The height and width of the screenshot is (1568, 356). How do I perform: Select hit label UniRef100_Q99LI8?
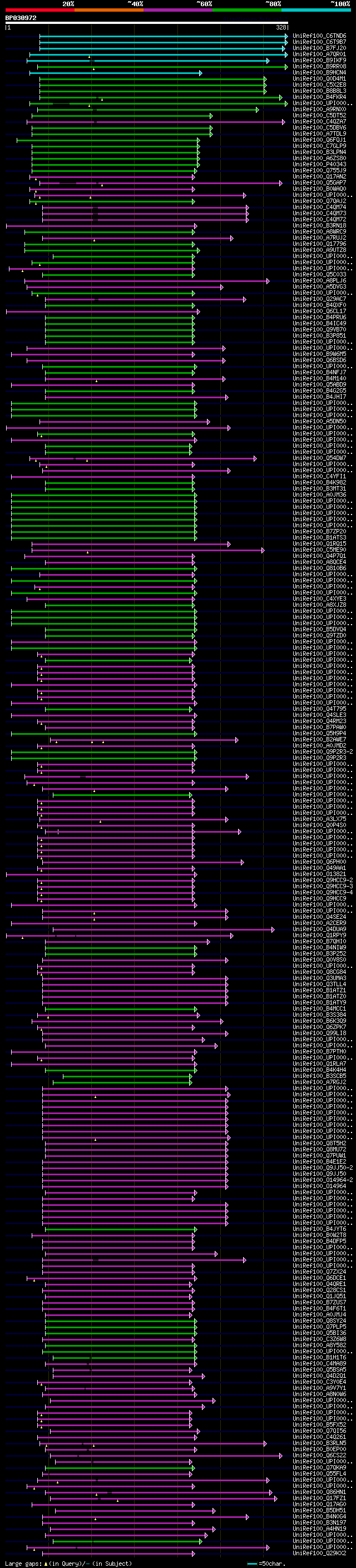[x=319, y=1033]
